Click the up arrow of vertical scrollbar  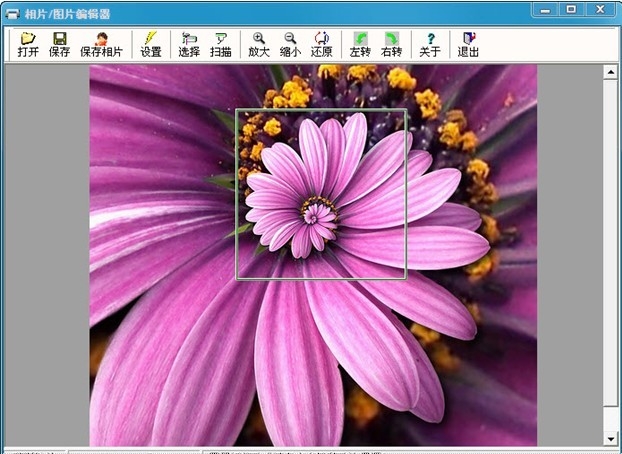(x=610, y=72)
